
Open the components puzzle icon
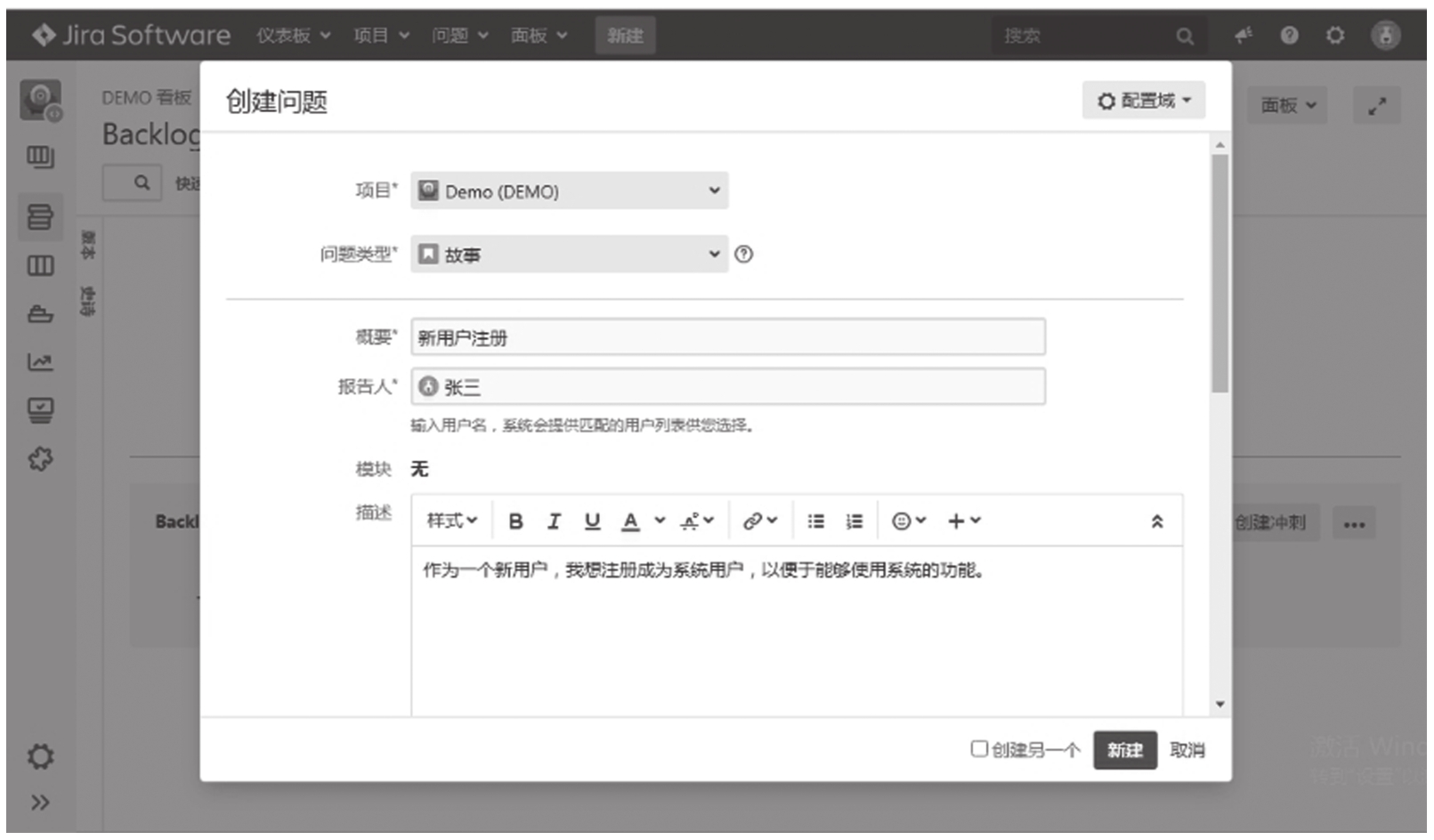click(x=40, y=459)
